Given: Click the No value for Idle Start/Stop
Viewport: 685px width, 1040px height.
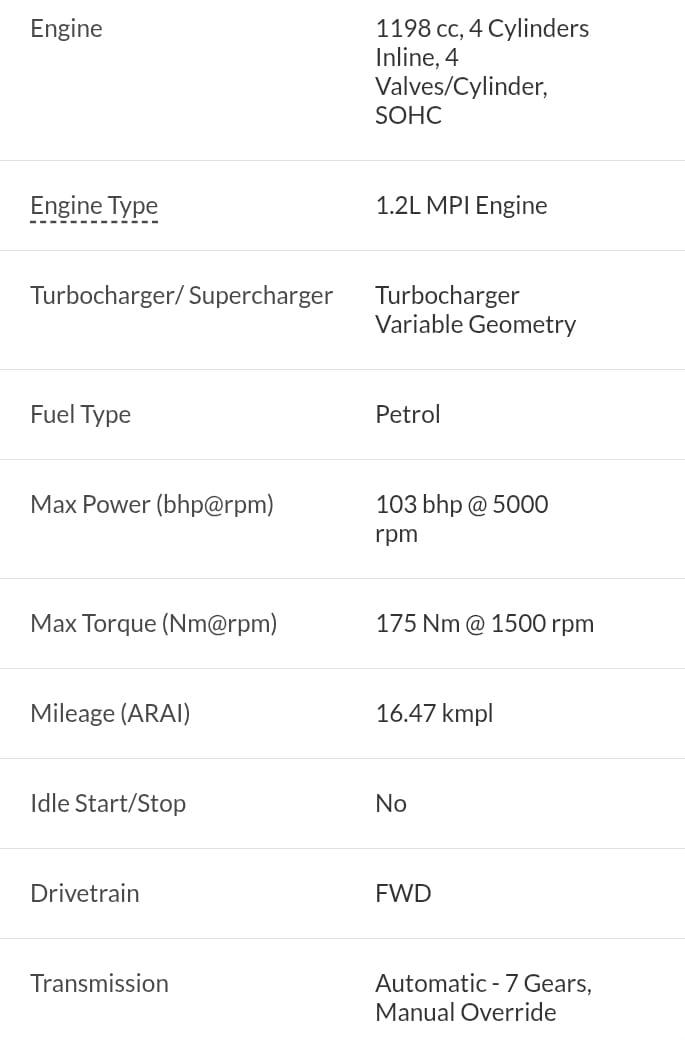Looking at the screenshot, I should tap(391, 804).
